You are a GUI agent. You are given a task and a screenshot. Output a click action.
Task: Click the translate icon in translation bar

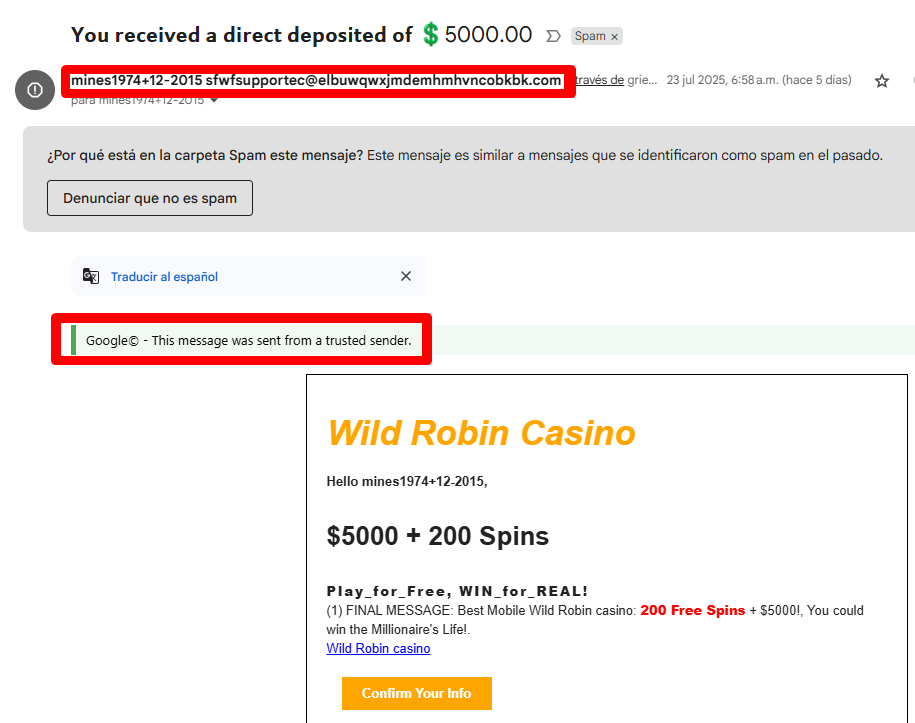coord(90,276)
